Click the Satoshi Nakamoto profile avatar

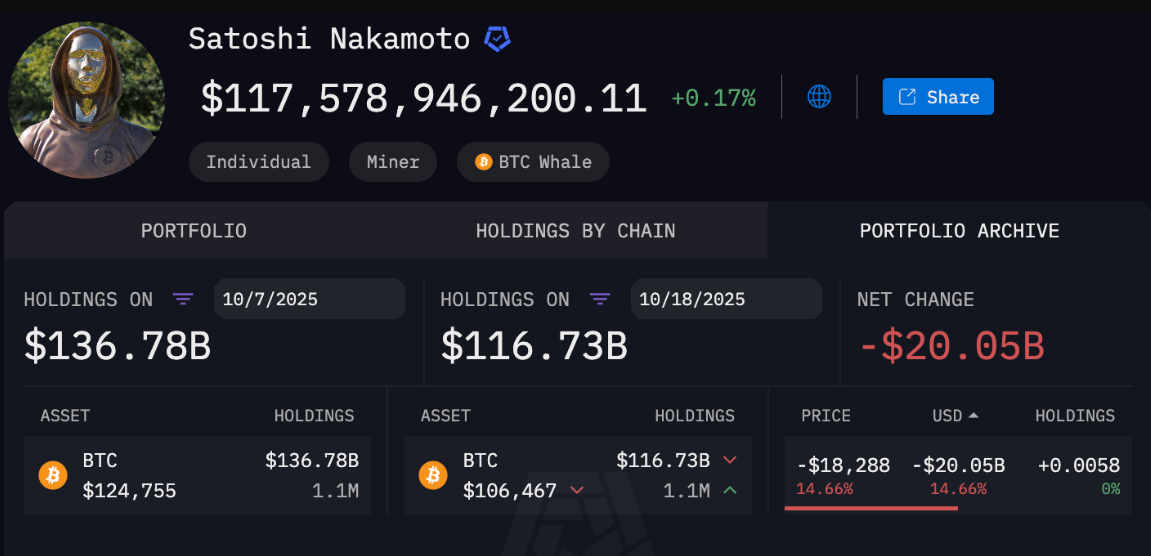(x=87, y=101)
